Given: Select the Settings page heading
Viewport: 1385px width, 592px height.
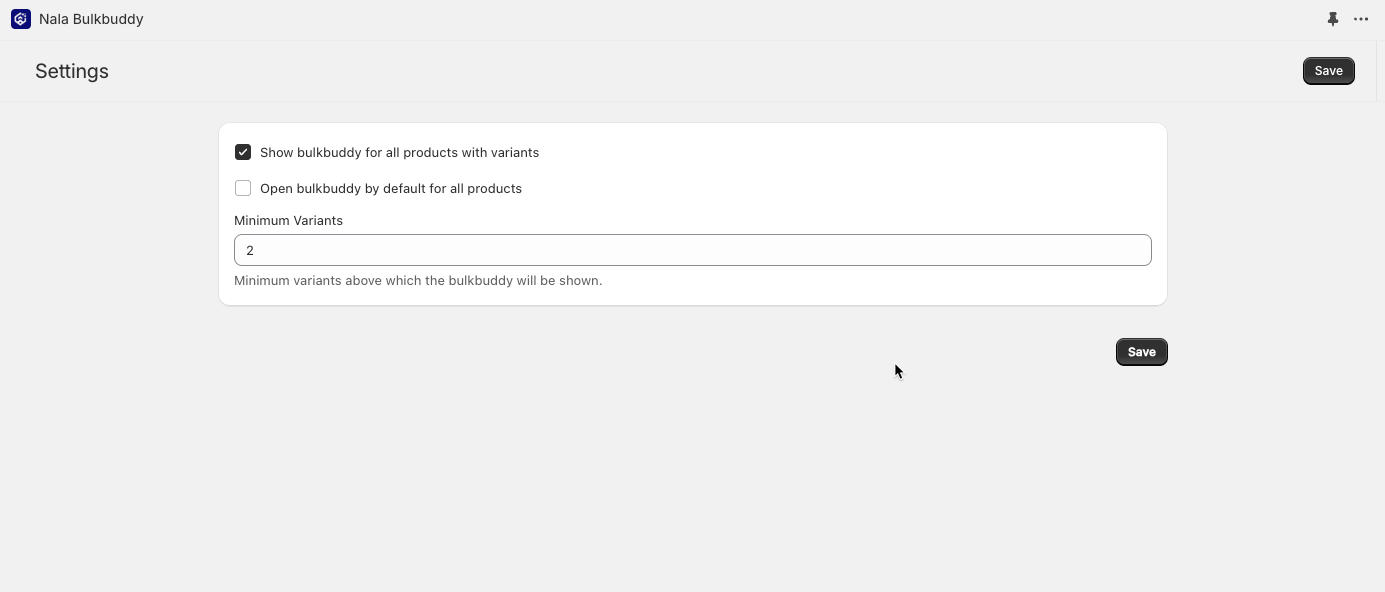Looking at the screenshot, I should [72, 71].
